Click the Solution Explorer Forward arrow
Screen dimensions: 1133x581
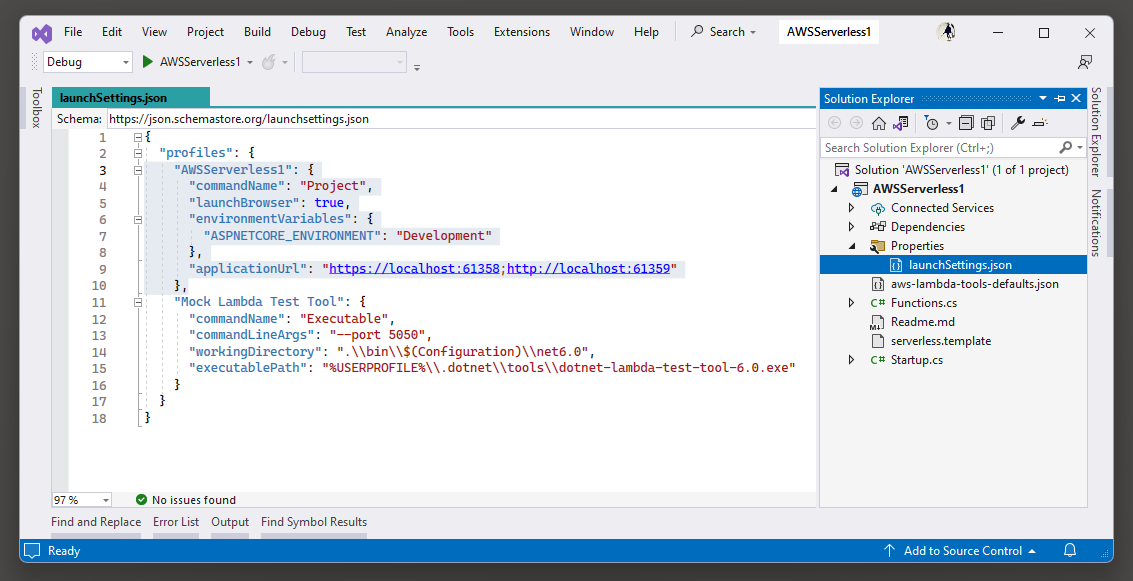click(x=856, y=123)
